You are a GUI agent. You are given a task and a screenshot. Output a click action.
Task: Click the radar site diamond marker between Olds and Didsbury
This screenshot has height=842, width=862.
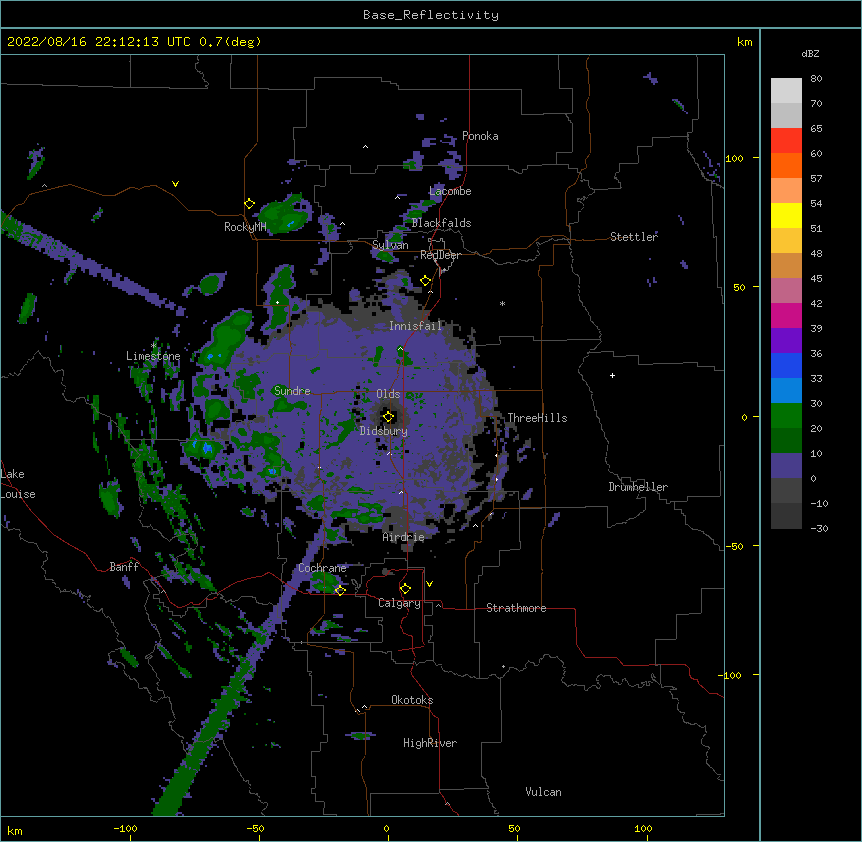tap(388, 417)
